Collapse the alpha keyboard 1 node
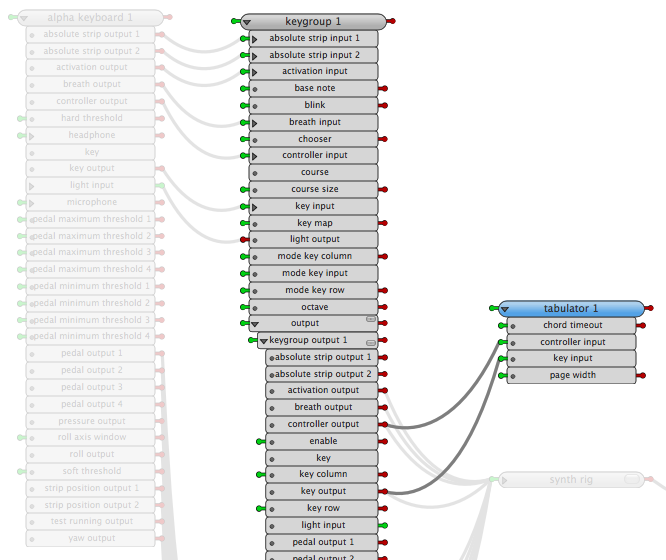 pos(24,18)
